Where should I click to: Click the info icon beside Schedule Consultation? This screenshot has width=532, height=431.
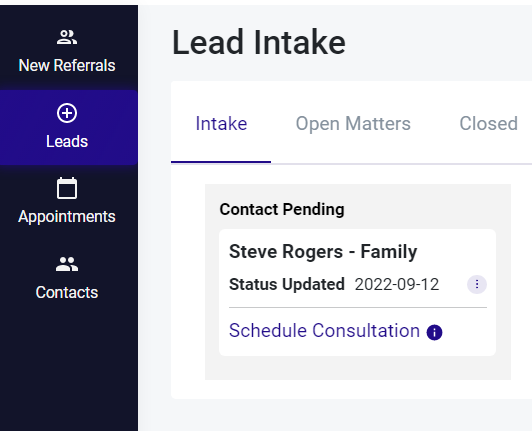434,332
